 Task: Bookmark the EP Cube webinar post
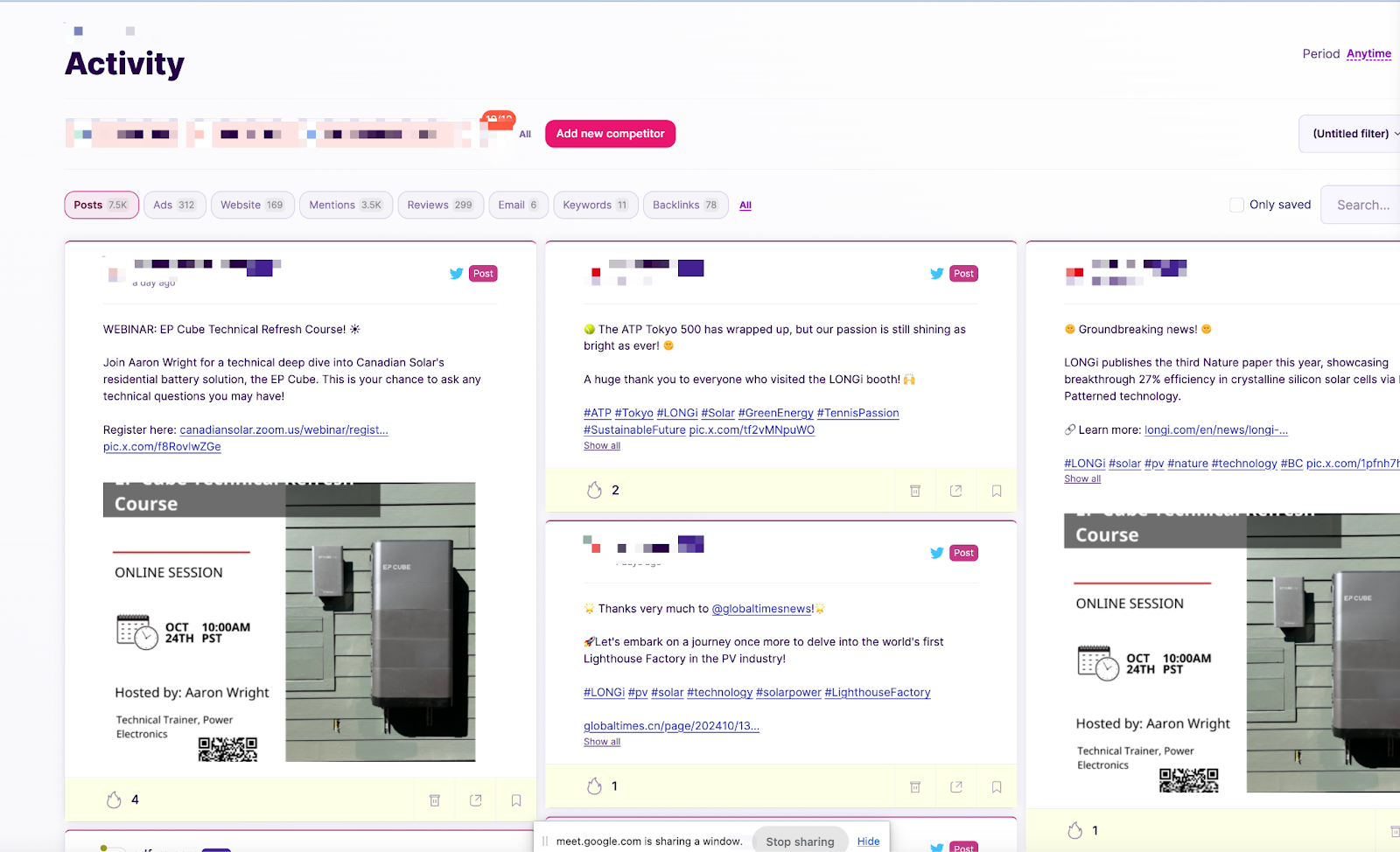click(516, 800)
